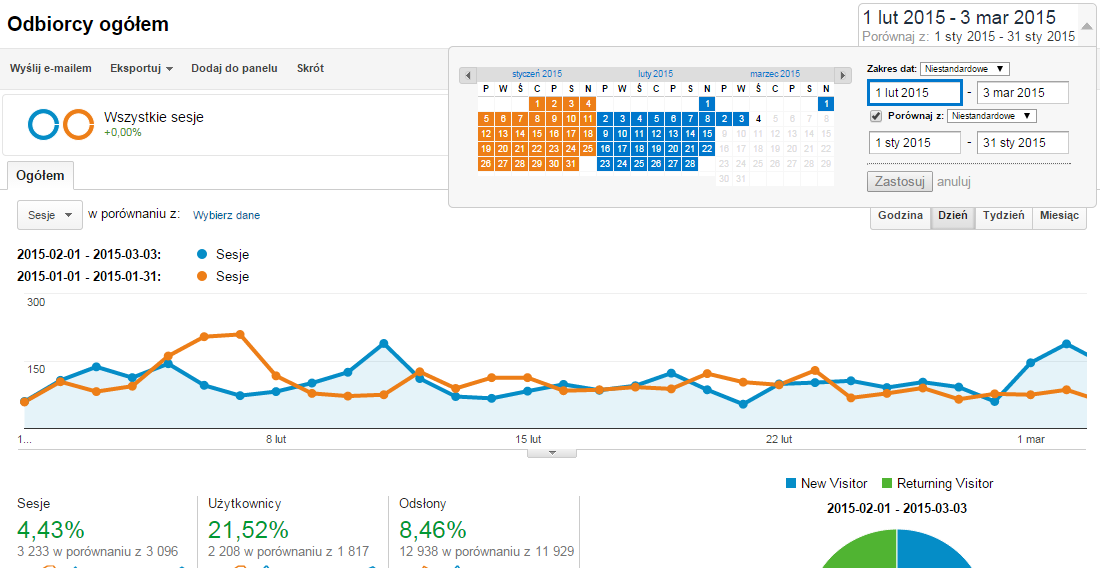
Task: Open the Eksportuj menu
Action: point(141,68)
